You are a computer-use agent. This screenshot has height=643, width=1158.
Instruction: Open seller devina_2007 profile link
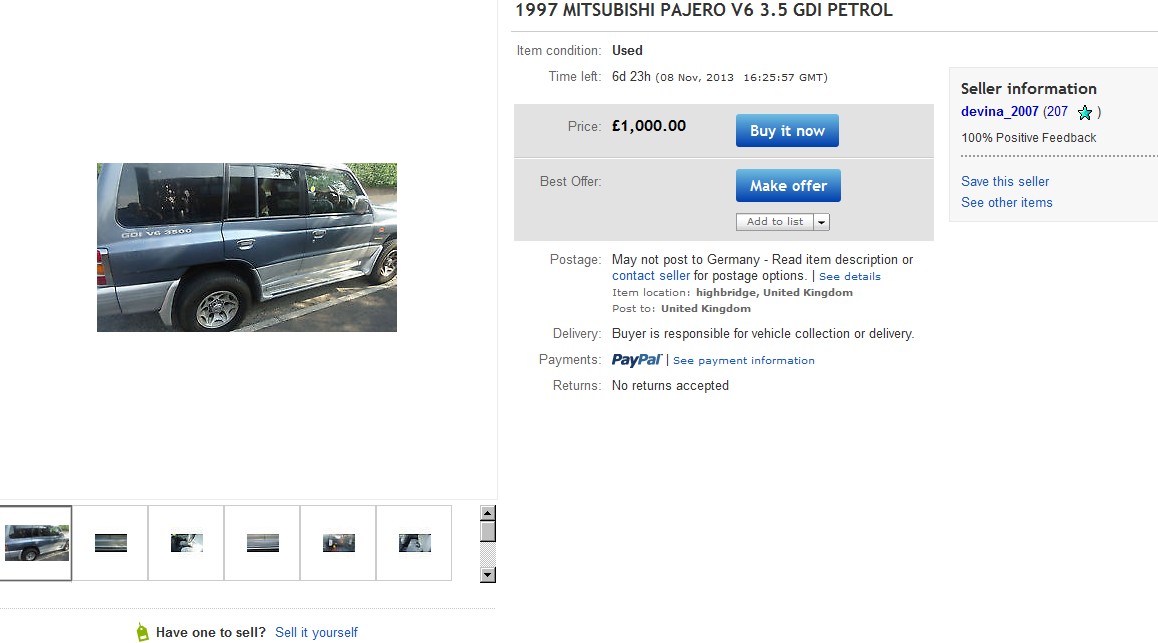(999, 112)
